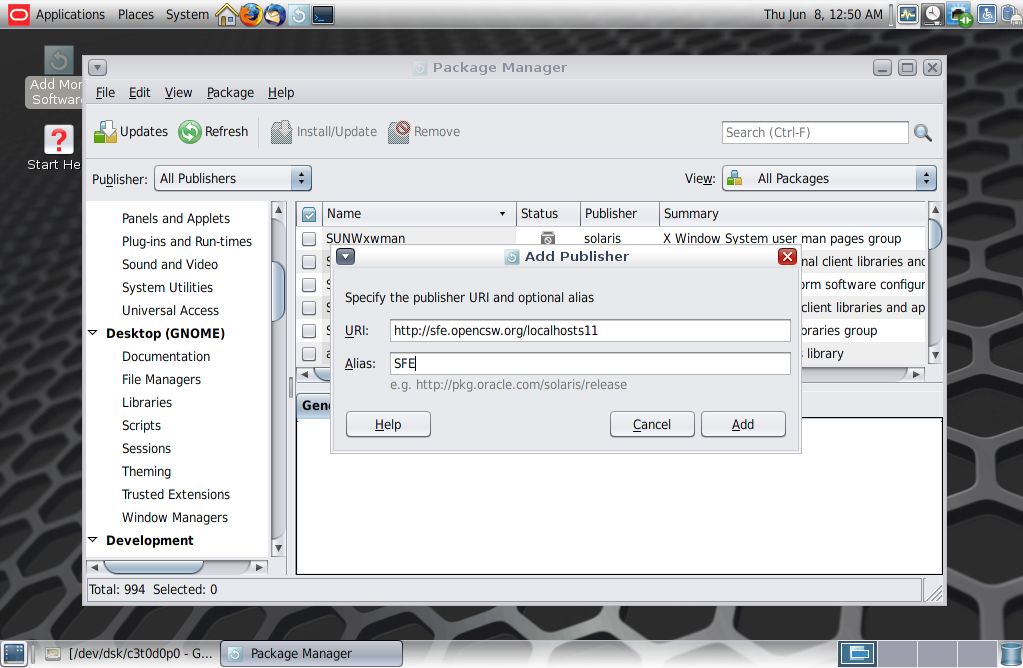The image size is (1023, 668).
Task: Select the Remove toolbar icon
Action: point(424,131)
